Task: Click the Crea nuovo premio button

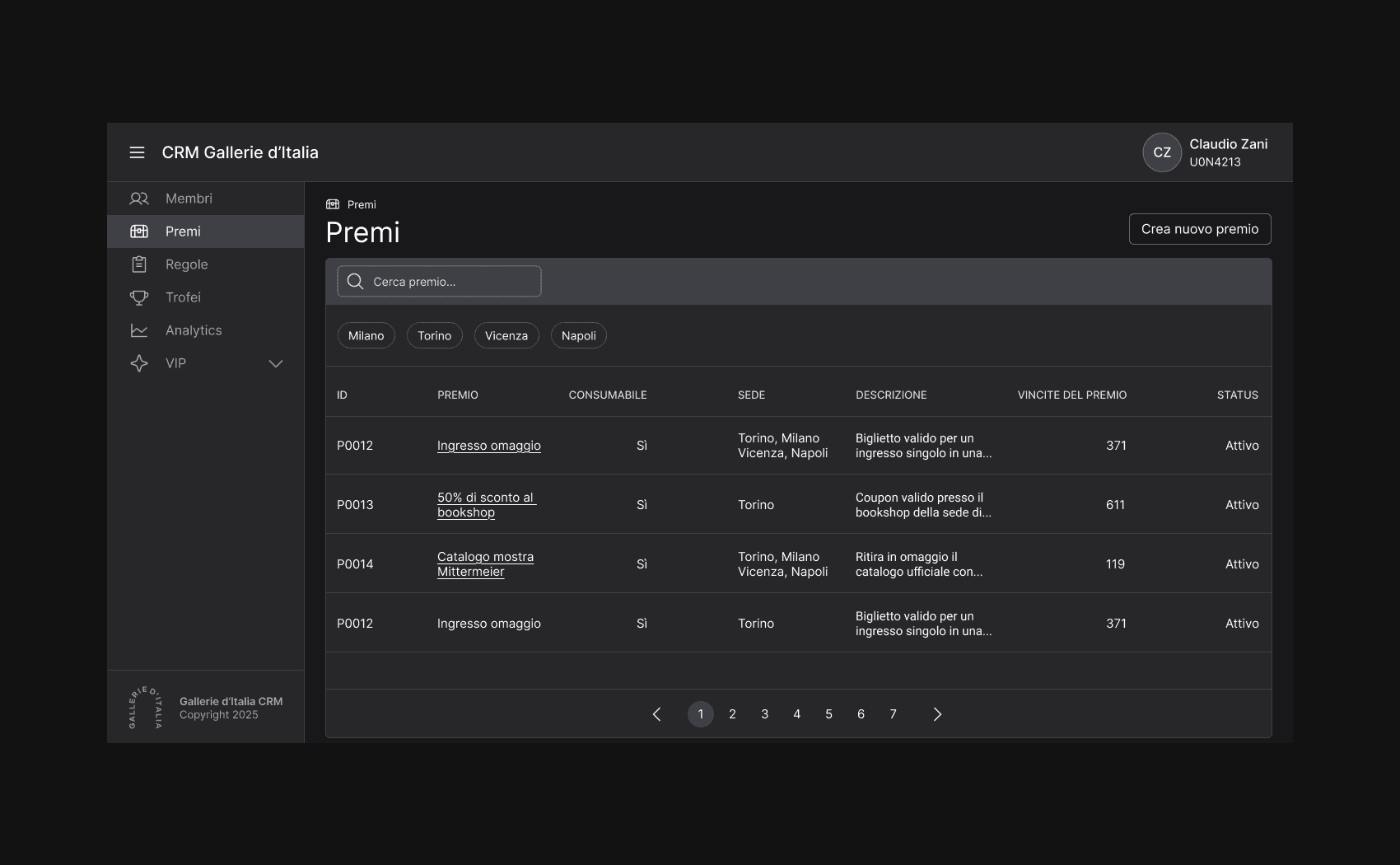Action: click(x=1200, y=229)
